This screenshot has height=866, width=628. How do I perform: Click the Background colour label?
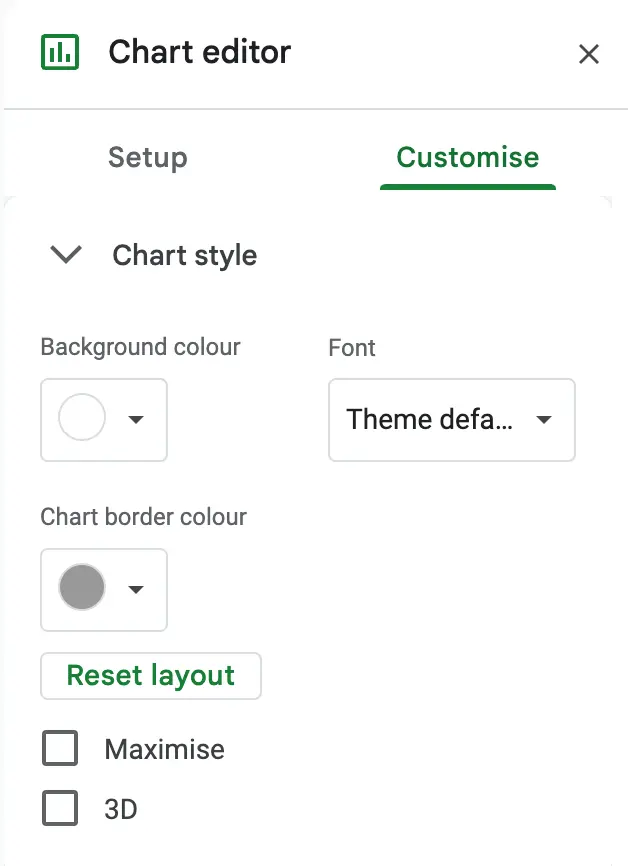tap(139, 347)
